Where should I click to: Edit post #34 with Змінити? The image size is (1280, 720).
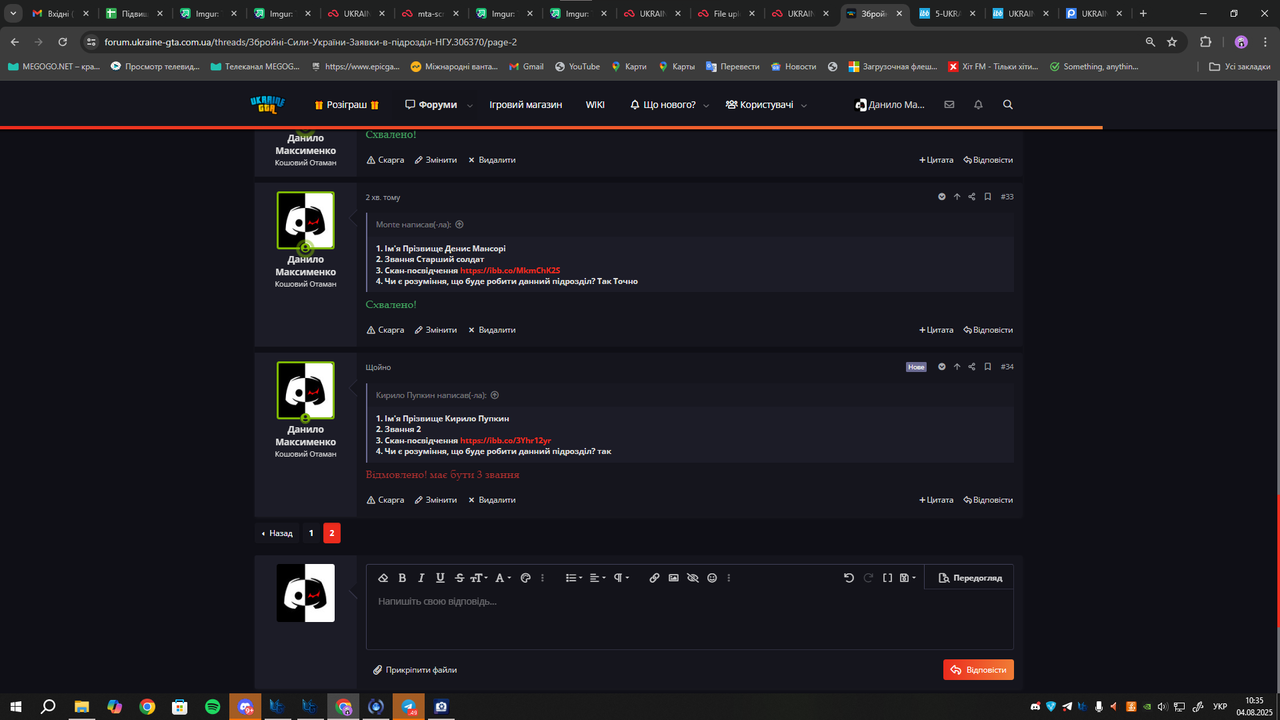tap(436, 500)
